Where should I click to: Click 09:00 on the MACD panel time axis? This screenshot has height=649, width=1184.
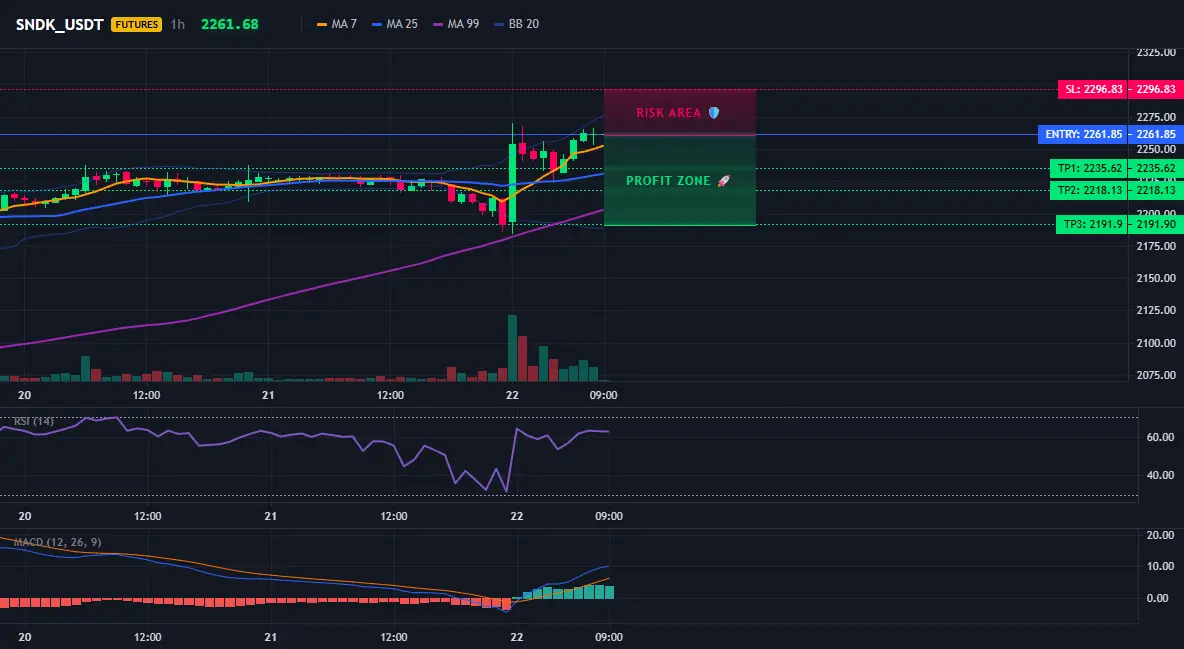609,637
